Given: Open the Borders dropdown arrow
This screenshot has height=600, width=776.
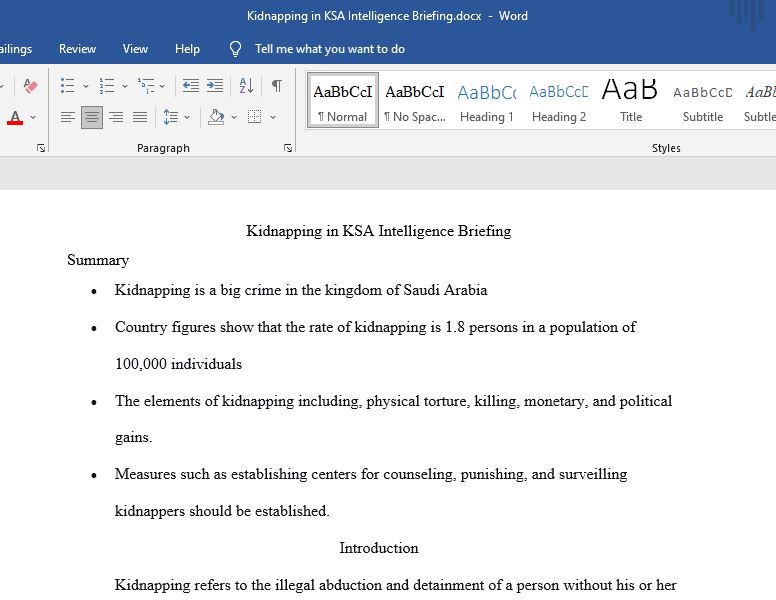Looking at the screenshot, I should [x=273, y=118].
